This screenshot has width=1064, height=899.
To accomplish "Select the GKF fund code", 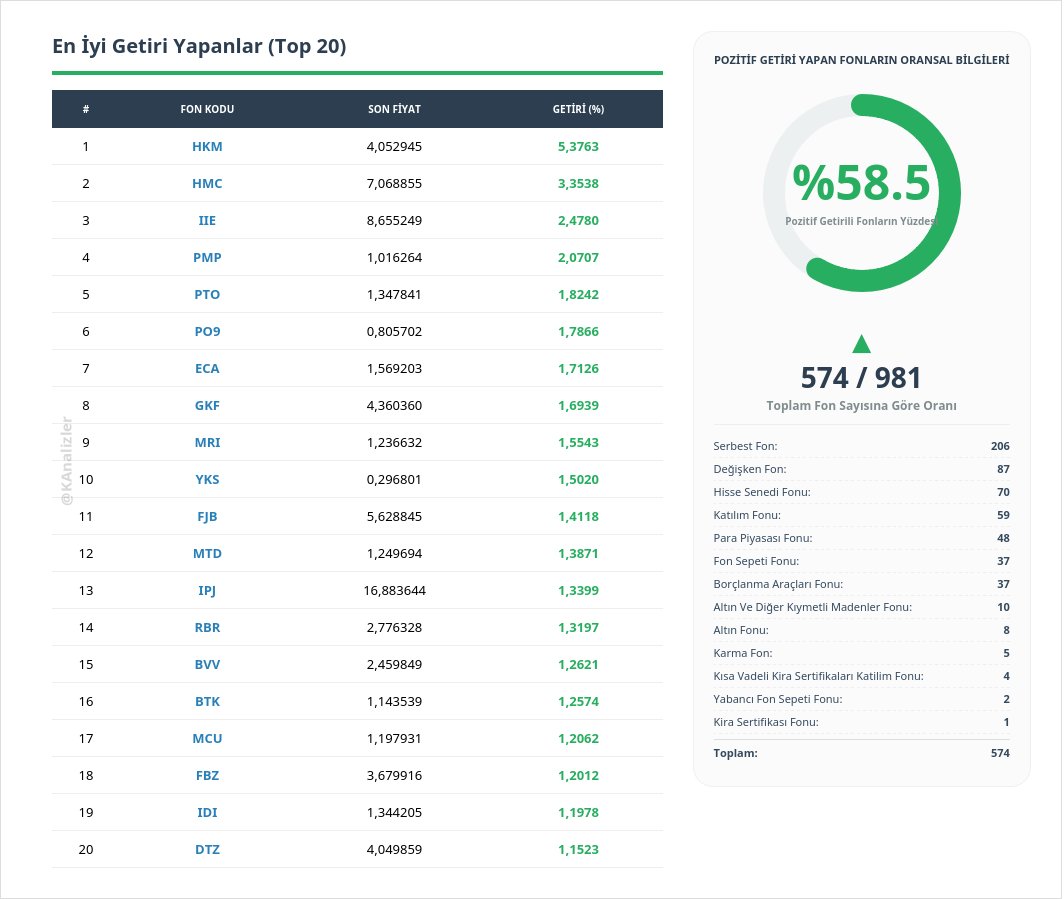I will click(207, 406).
